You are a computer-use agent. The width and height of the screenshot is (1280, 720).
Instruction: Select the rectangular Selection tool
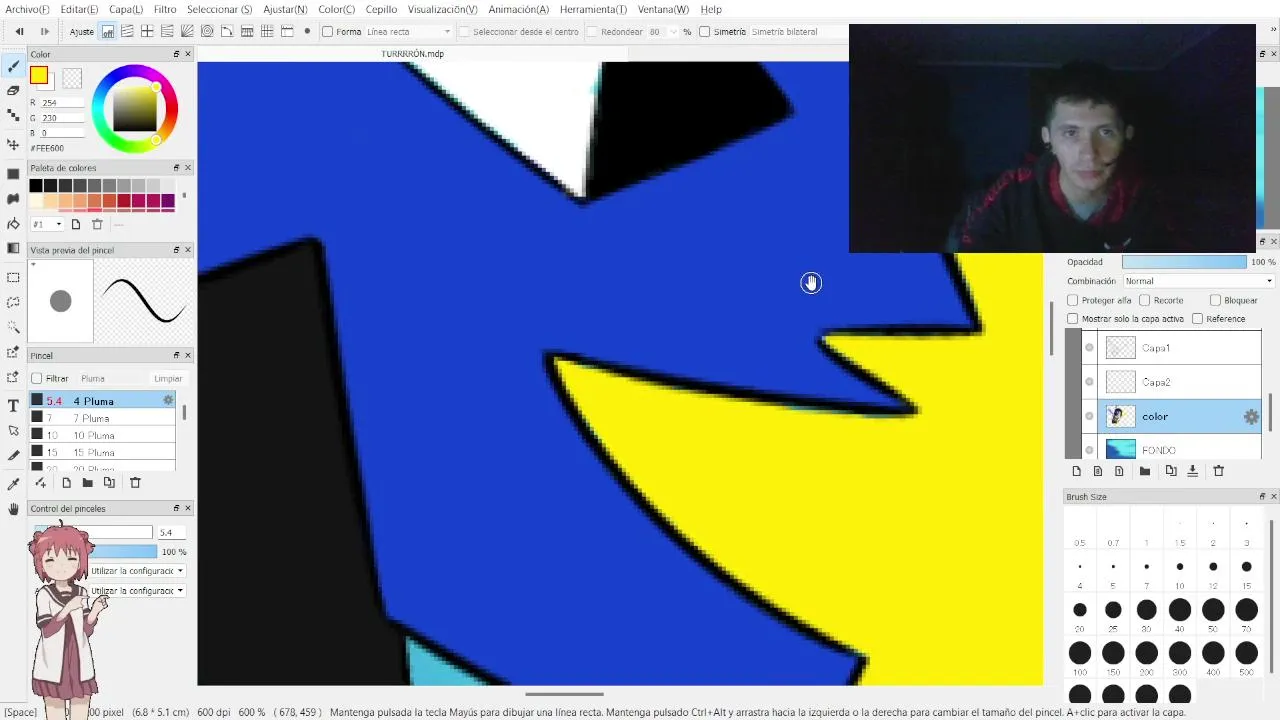(x=13, y=277)
